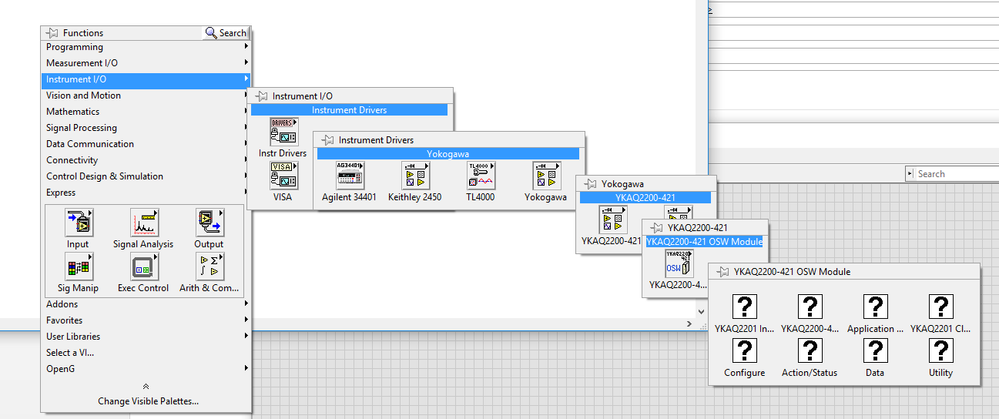Select the YKAQ2200-4... question-mark VI
Image resolution: width=999 pixels, height=419 pixels.
(x=810, y=307)
